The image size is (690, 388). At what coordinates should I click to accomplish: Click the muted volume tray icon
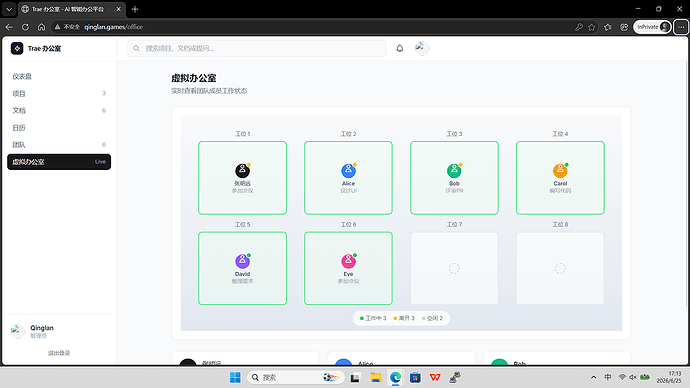pos(633,377)
